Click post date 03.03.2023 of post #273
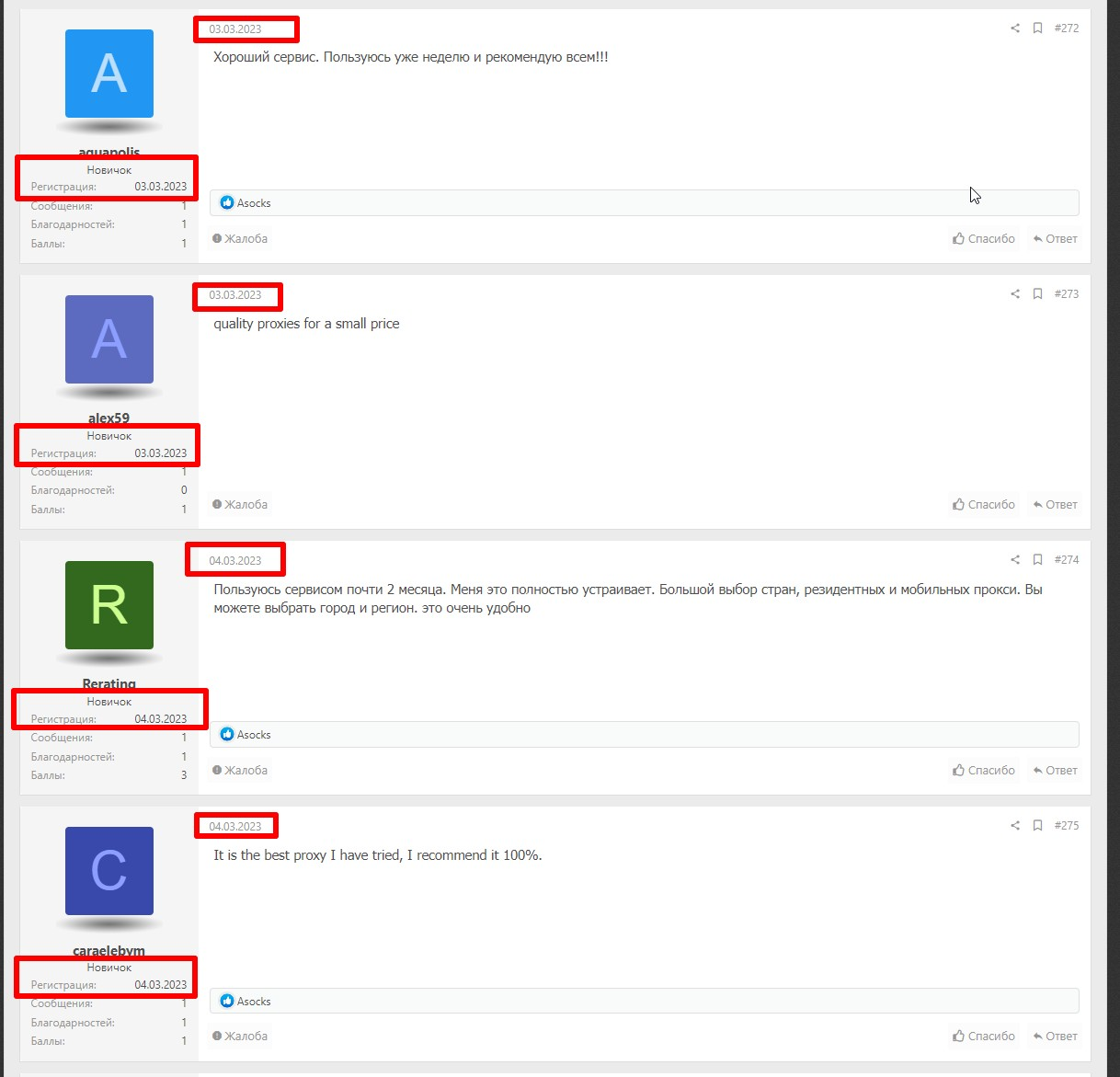The image size is (1120, 1077). coord(235,295)
